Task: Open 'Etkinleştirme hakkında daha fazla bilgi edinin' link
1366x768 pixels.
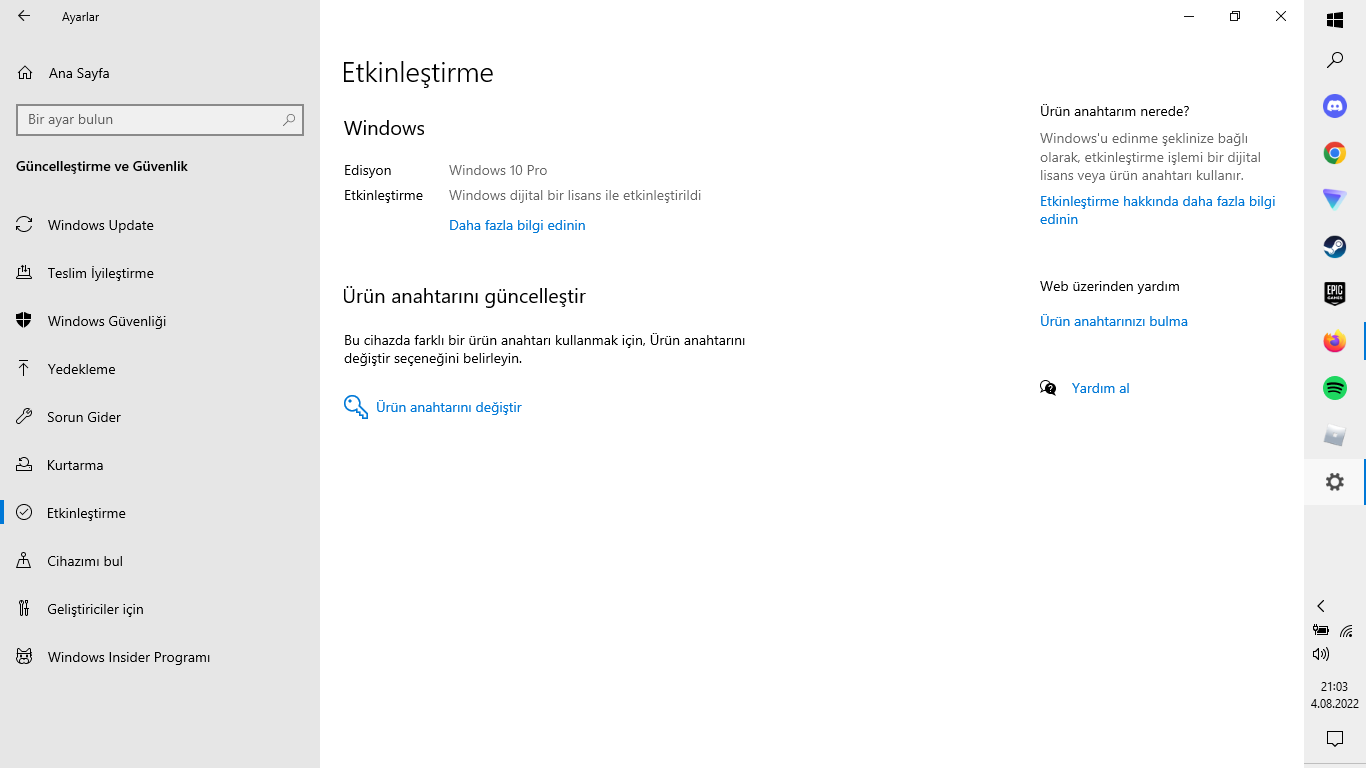Action: pyautogui.click(x=1157, y=210)
